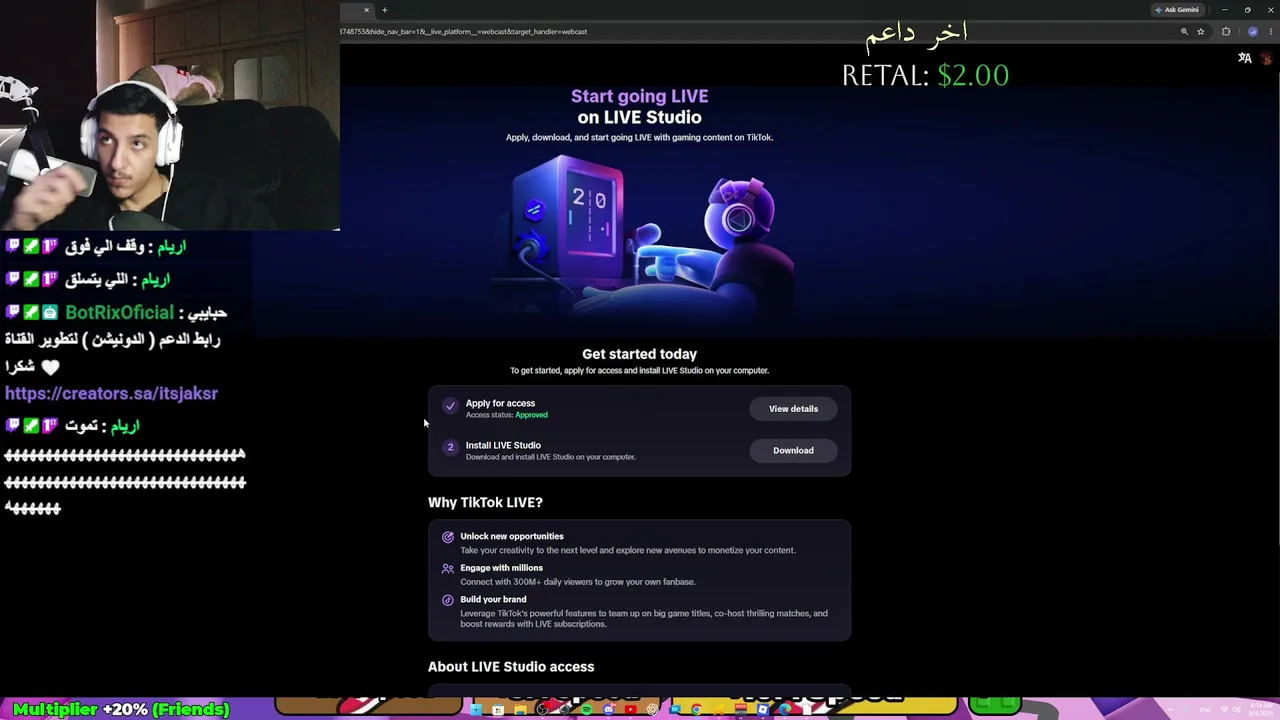Click the Download button for LIVE Studio
Image resolution: width=1280 pixels, height=720 pixels.
[793, 451]
